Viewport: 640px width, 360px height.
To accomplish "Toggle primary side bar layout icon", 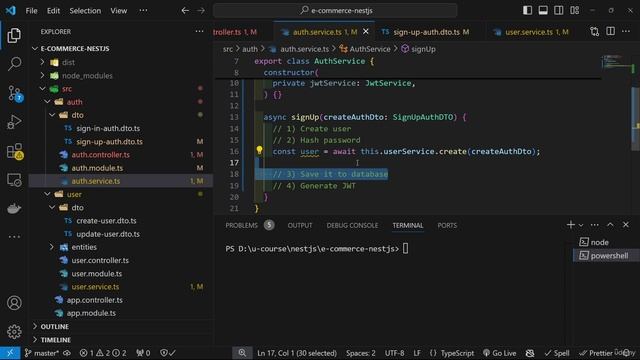I will click(x=527, y=10).
